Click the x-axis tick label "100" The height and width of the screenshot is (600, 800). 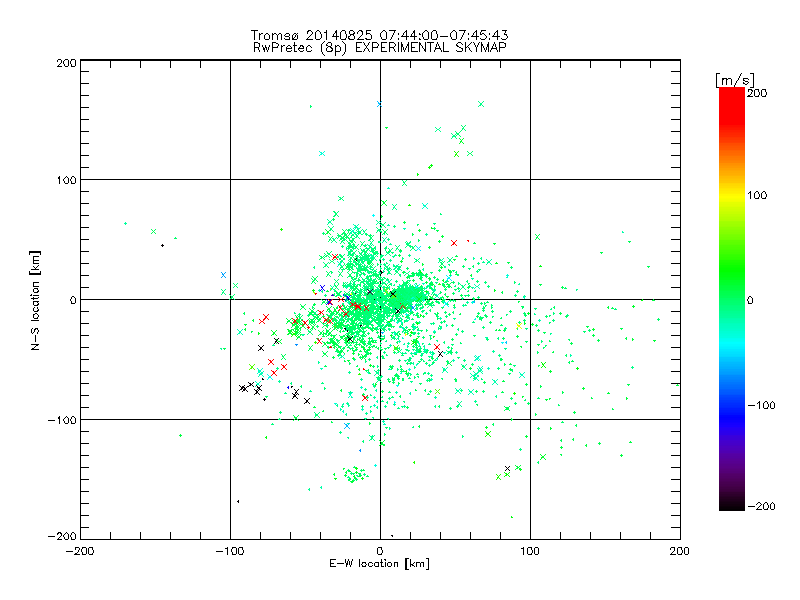(530, 552)
